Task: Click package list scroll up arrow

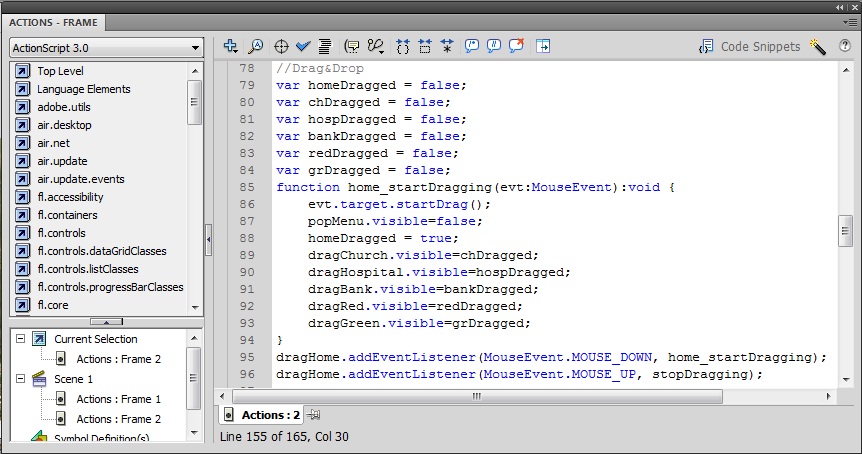Action: pos(195,71)
